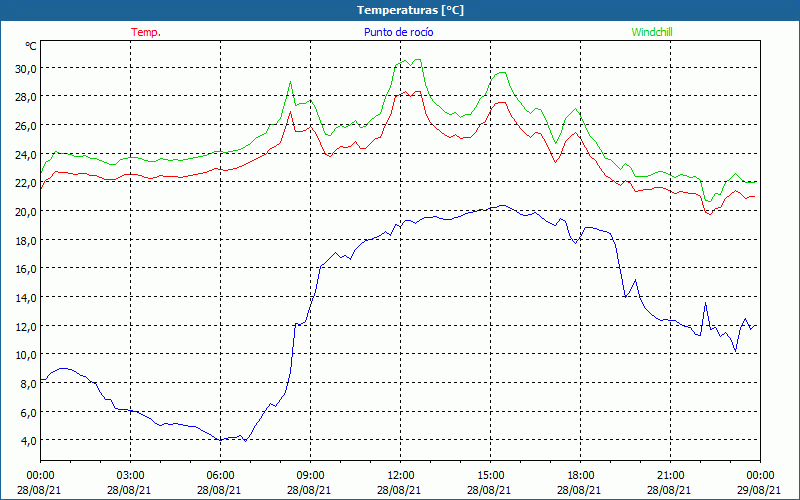800x500 pixels.
Task: Click the 12,0 y-axis value
Action: (26, 326)
